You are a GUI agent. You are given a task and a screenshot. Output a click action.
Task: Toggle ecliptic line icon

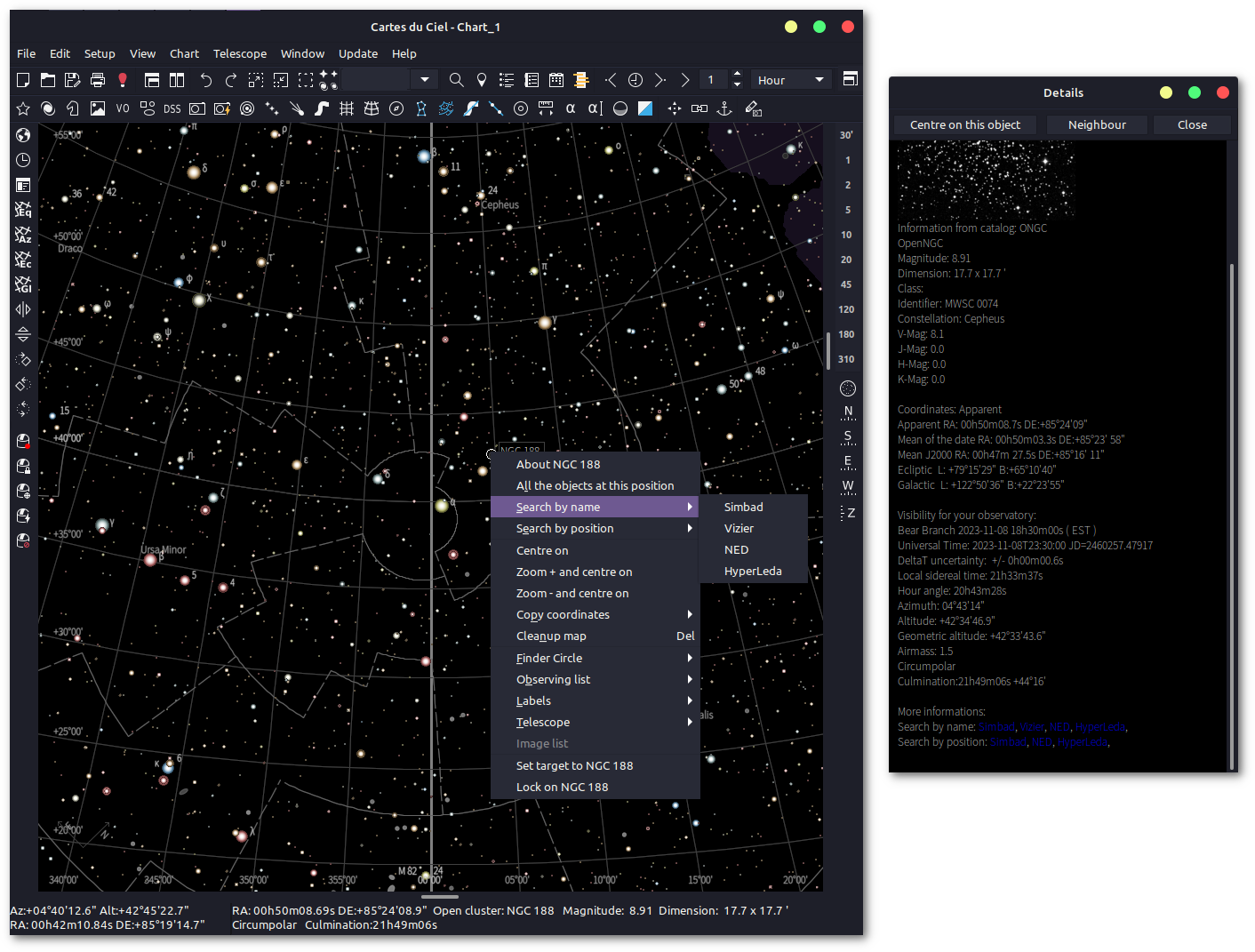point(496,108)
